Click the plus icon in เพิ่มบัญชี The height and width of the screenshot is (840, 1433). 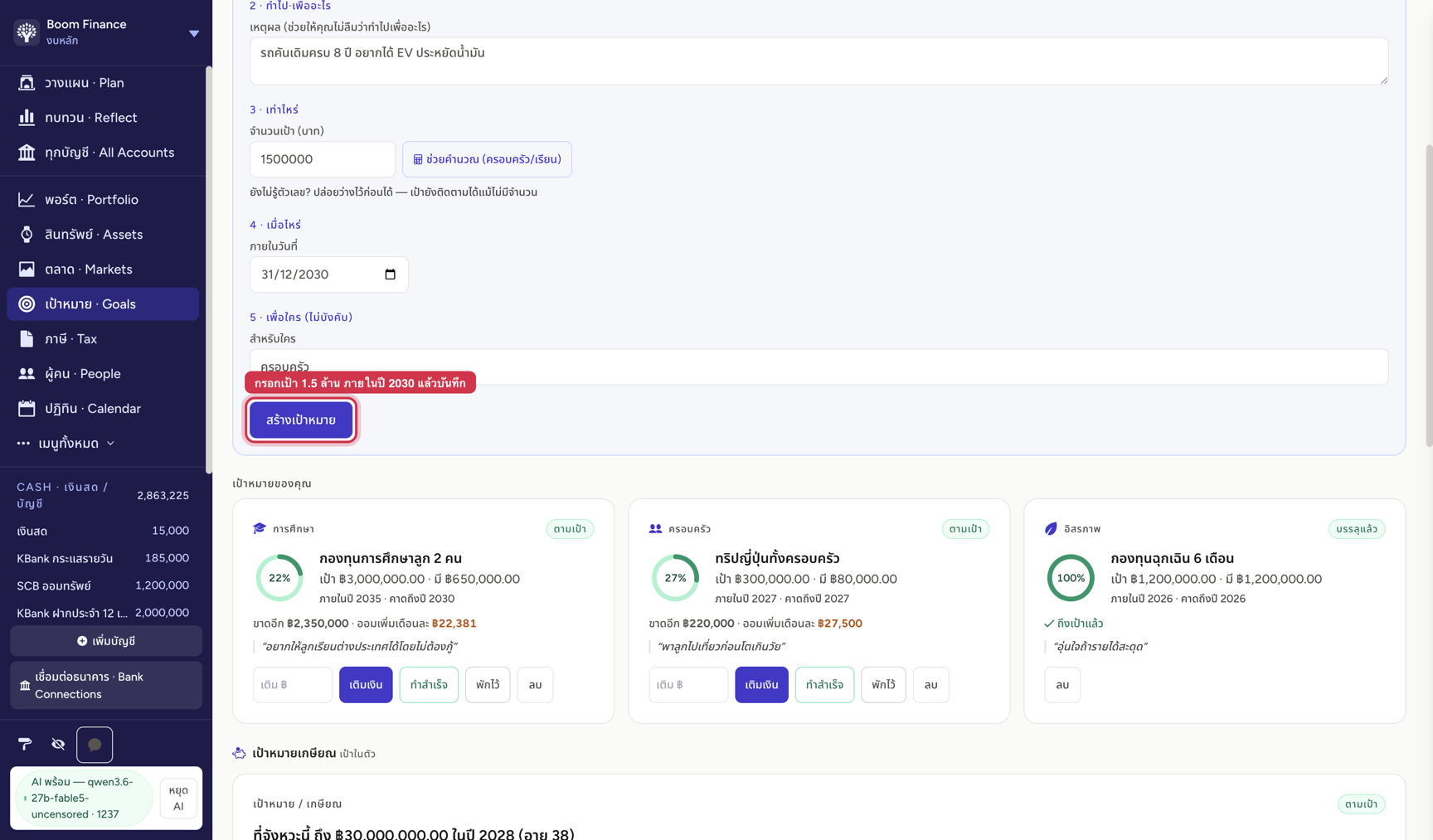82,641
